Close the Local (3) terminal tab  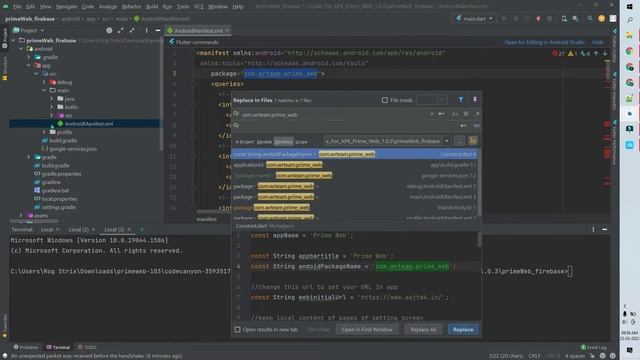tap(129, 229)
